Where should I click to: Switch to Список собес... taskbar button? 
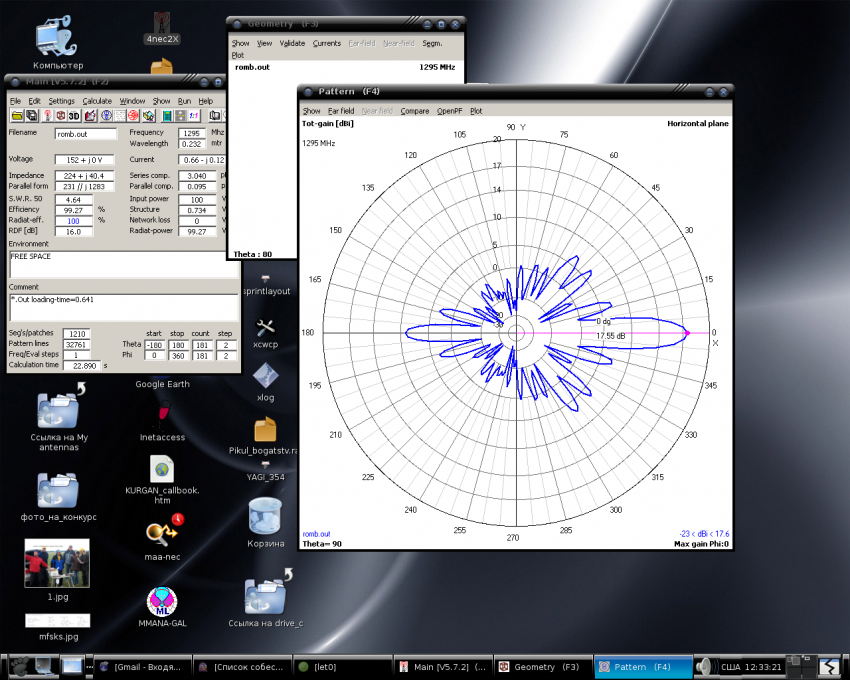coord(242,667)
